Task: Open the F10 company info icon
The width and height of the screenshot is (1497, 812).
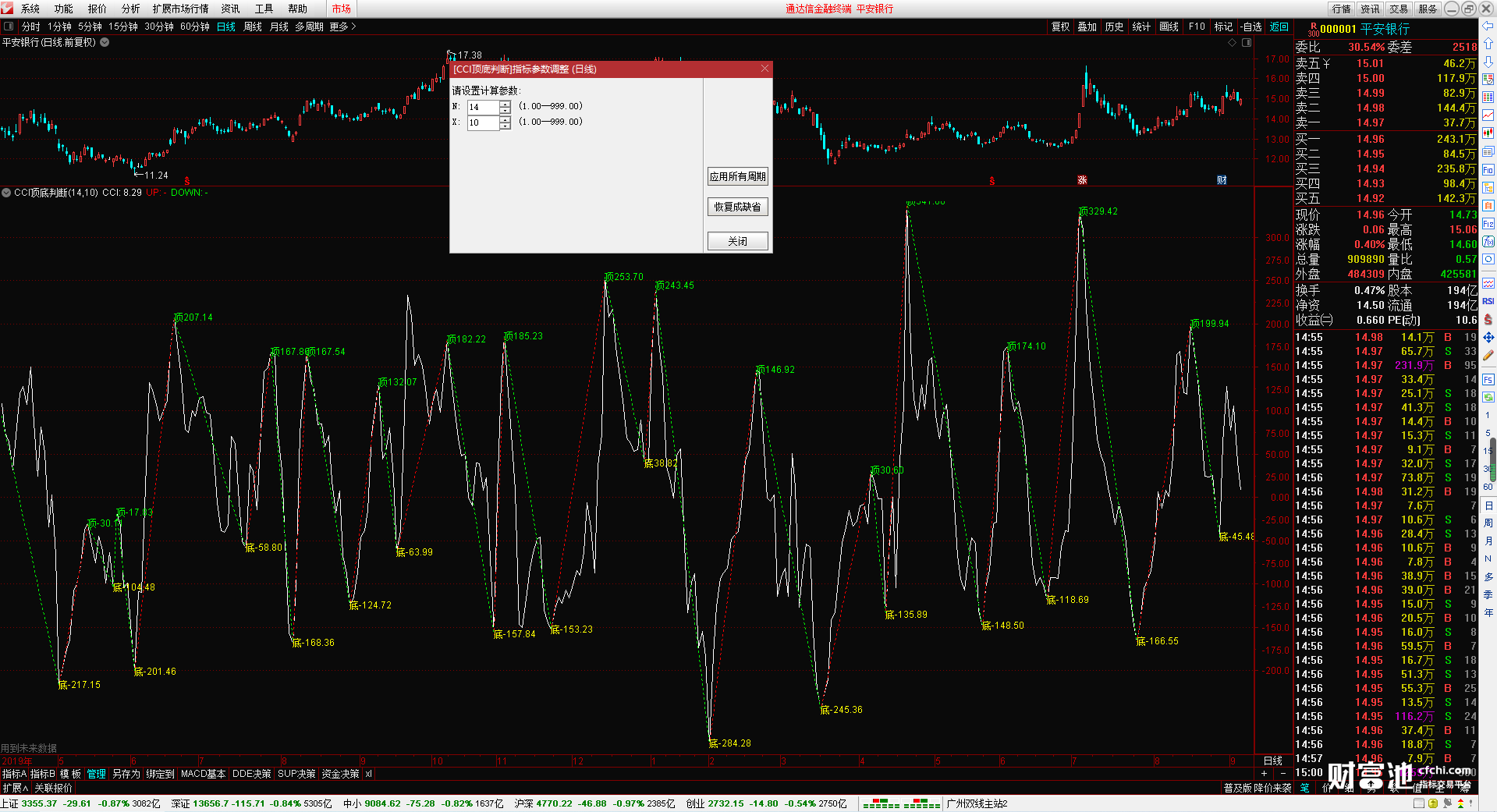Action: click(1488, 170)
